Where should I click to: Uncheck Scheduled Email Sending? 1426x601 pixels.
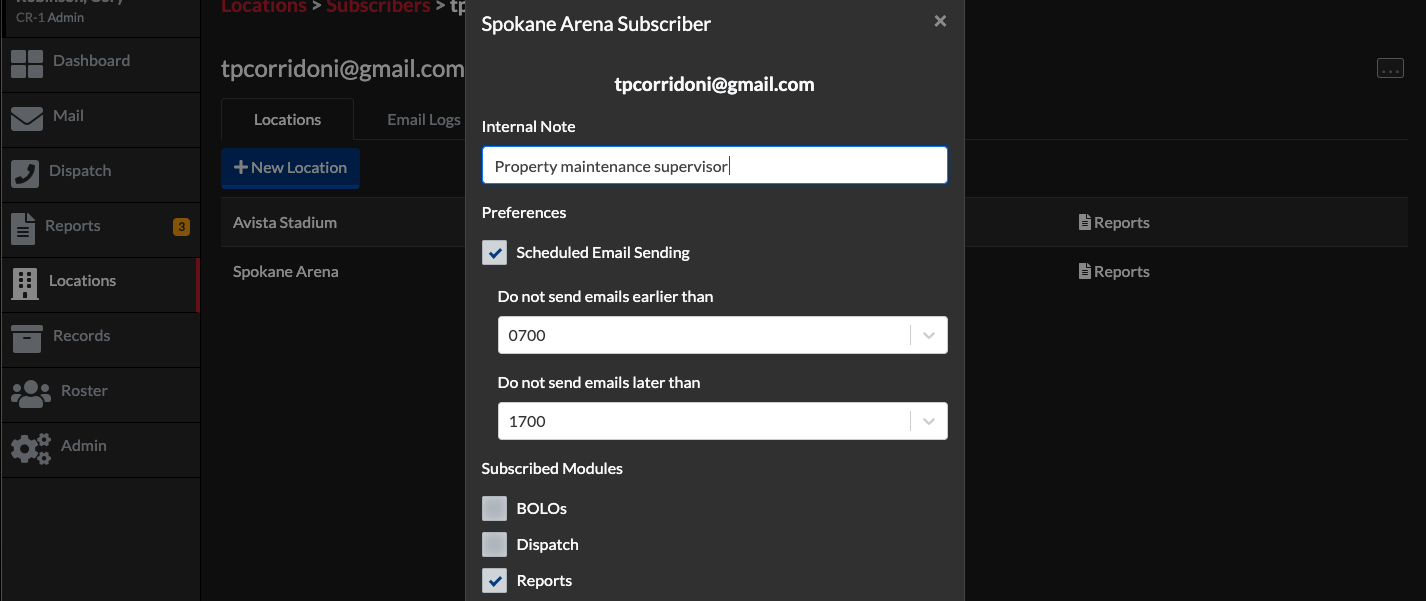494,252
